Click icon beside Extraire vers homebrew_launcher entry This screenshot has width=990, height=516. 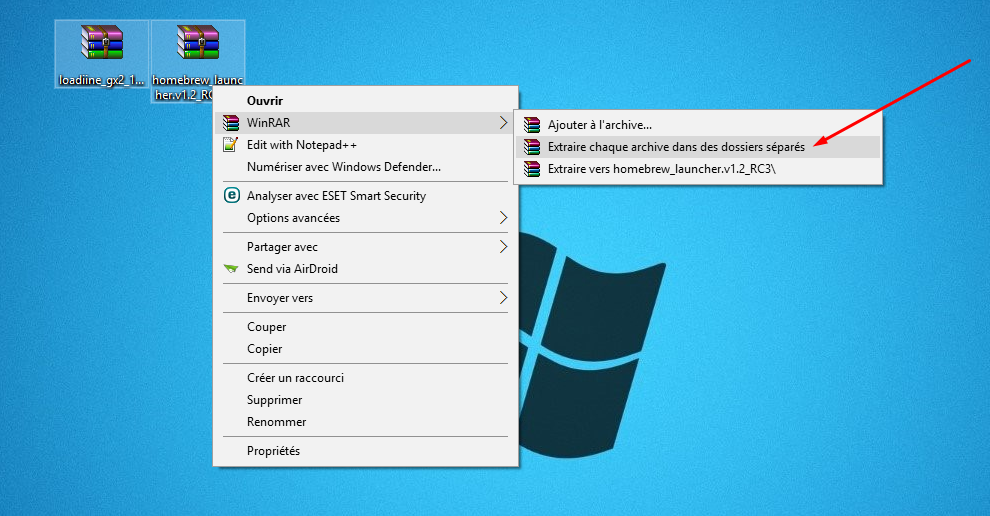click(x=532, y=169)
